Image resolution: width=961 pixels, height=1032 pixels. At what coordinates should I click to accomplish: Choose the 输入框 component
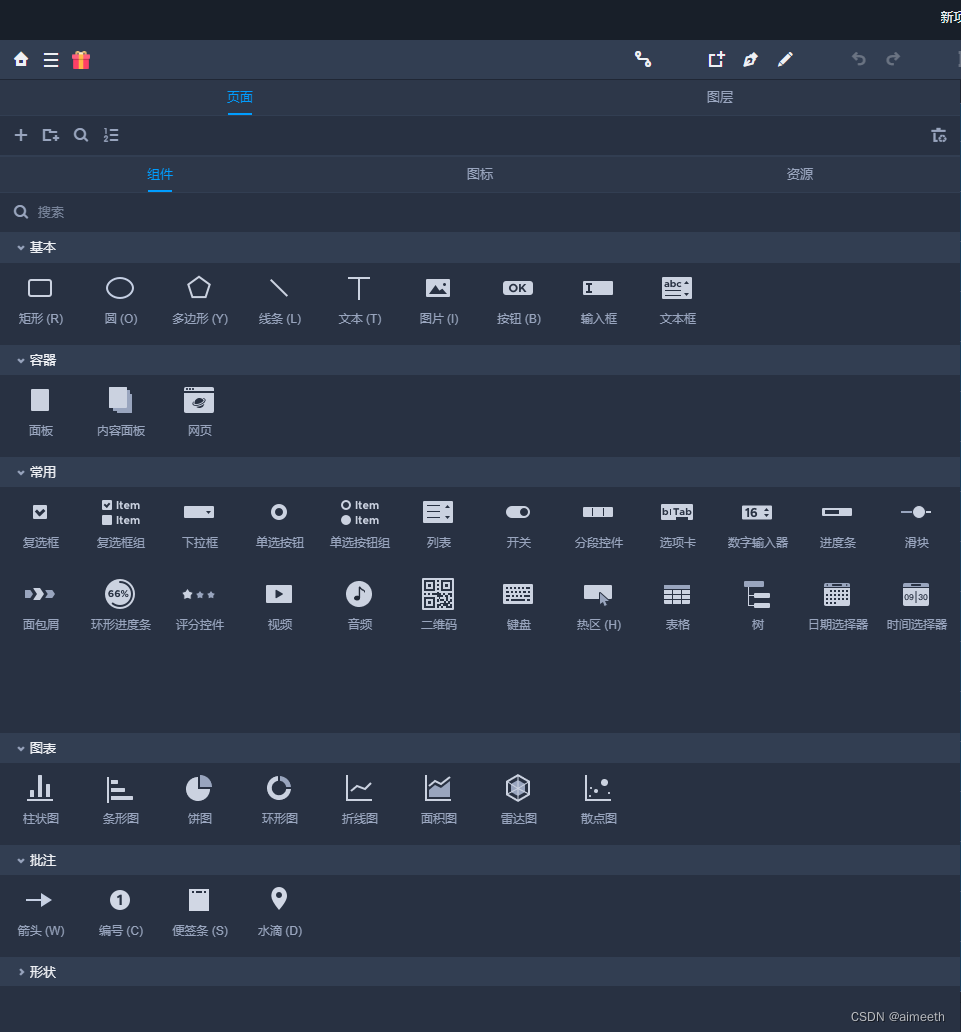point(598,301)
